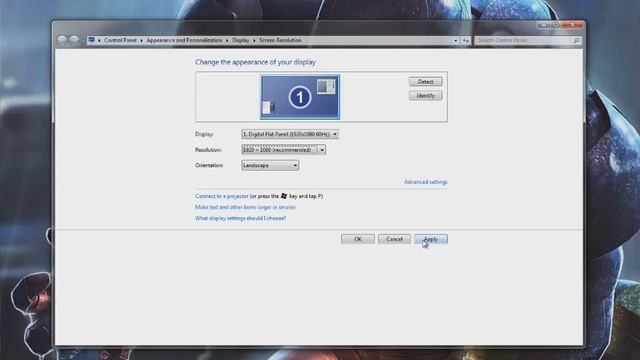Viewport: 640px width, 360px height.
Task: Click the Back navigation arrow button
Action: tap(62, 40)
